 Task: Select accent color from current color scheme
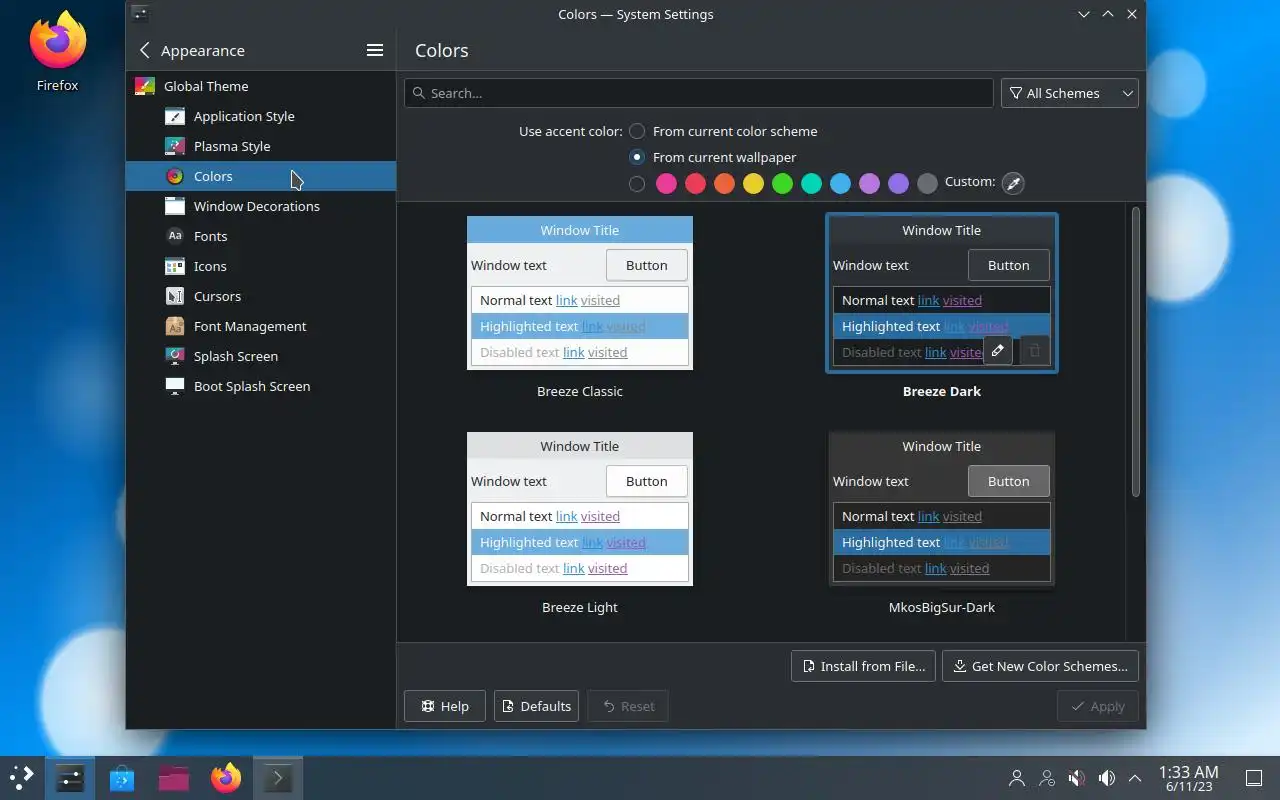pyautogui.click(x=637, y=131)
